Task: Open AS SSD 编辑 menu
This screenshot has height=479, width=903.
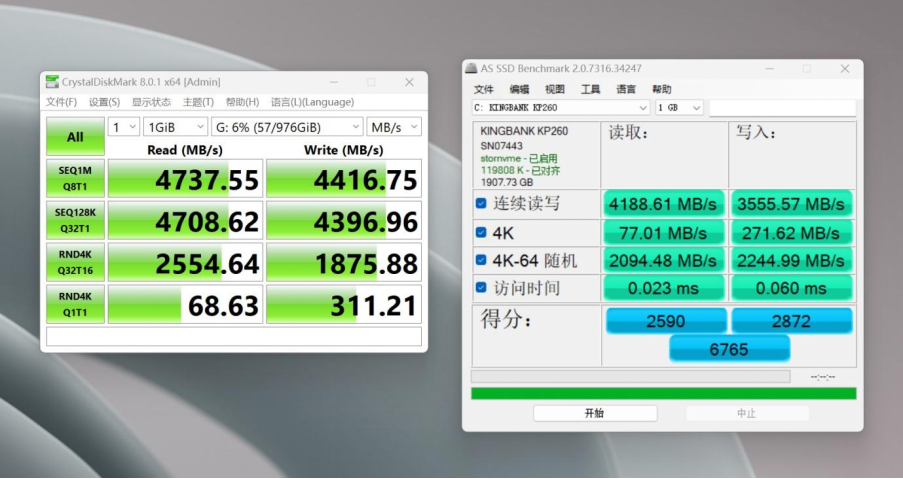Action: [519, 89]
